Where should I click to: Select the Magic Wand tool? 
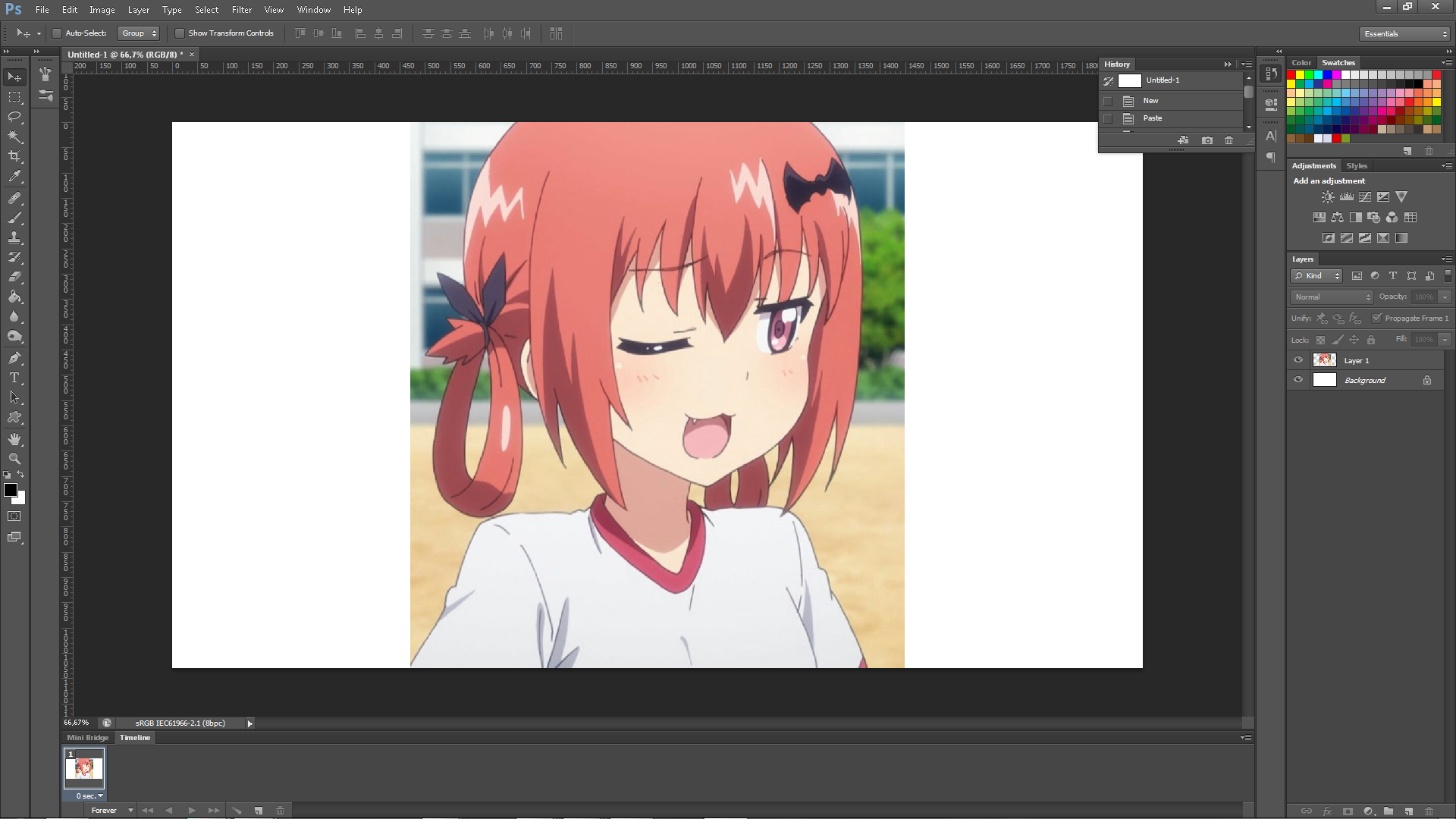click(14, 136)
